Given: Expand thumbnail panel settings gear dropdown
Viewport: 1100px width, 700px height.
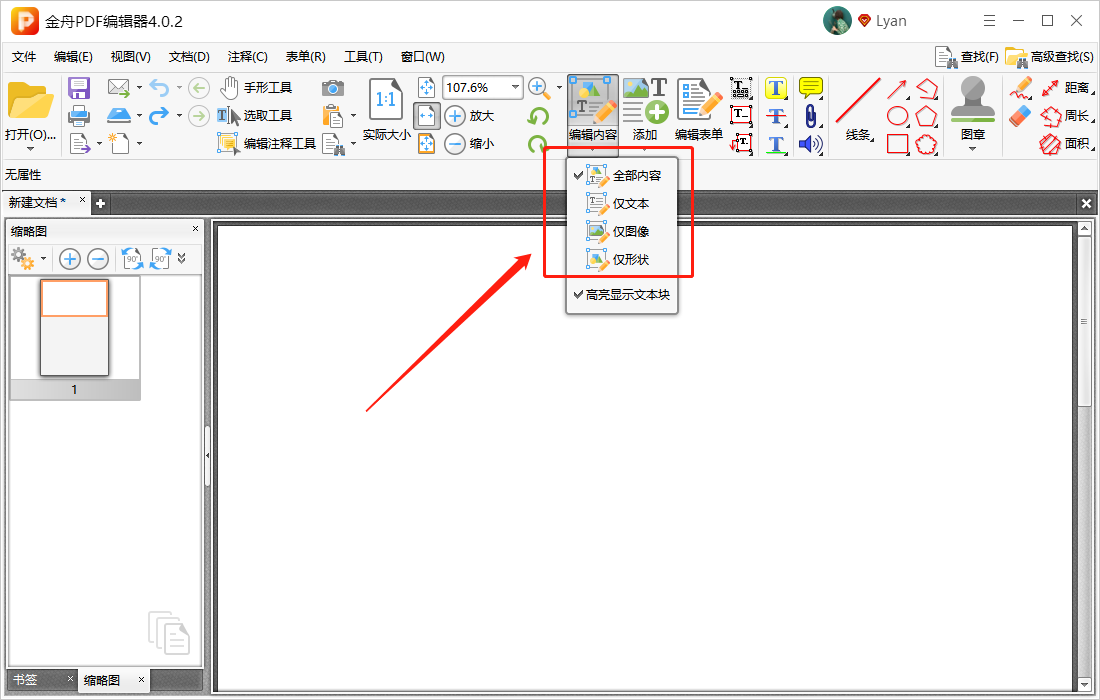Looking at the screenshot, I should pyautogui.click(x=43, y=259).
